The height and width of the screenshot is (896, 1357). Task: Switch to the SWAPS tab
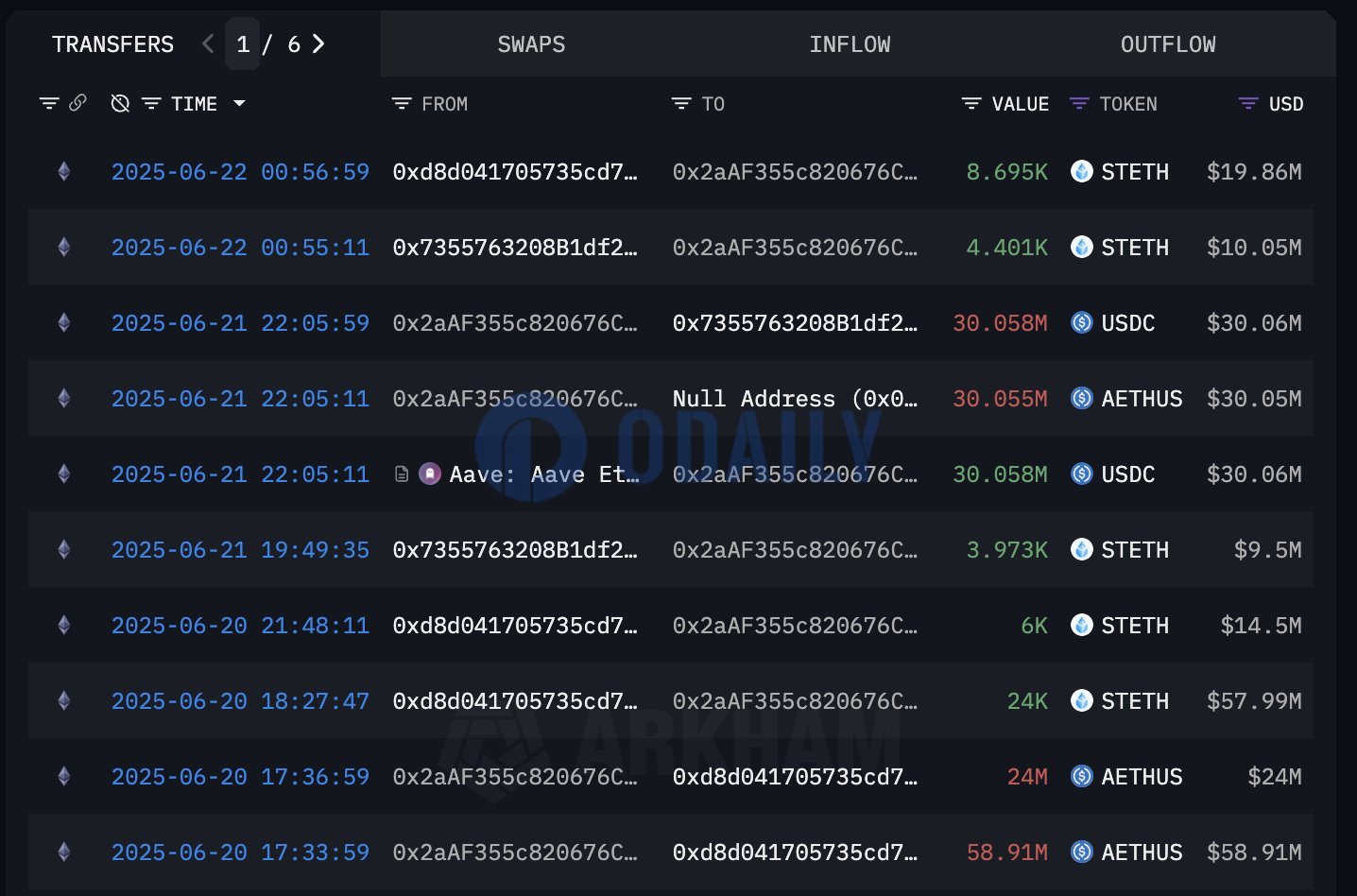pyautogui.click(x=531, y=44)
